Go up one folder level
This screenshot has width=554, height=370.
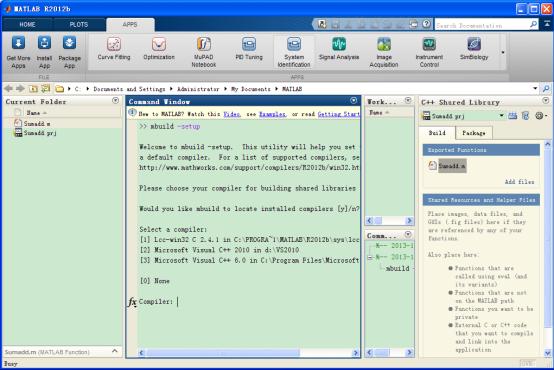click(33, 89)
